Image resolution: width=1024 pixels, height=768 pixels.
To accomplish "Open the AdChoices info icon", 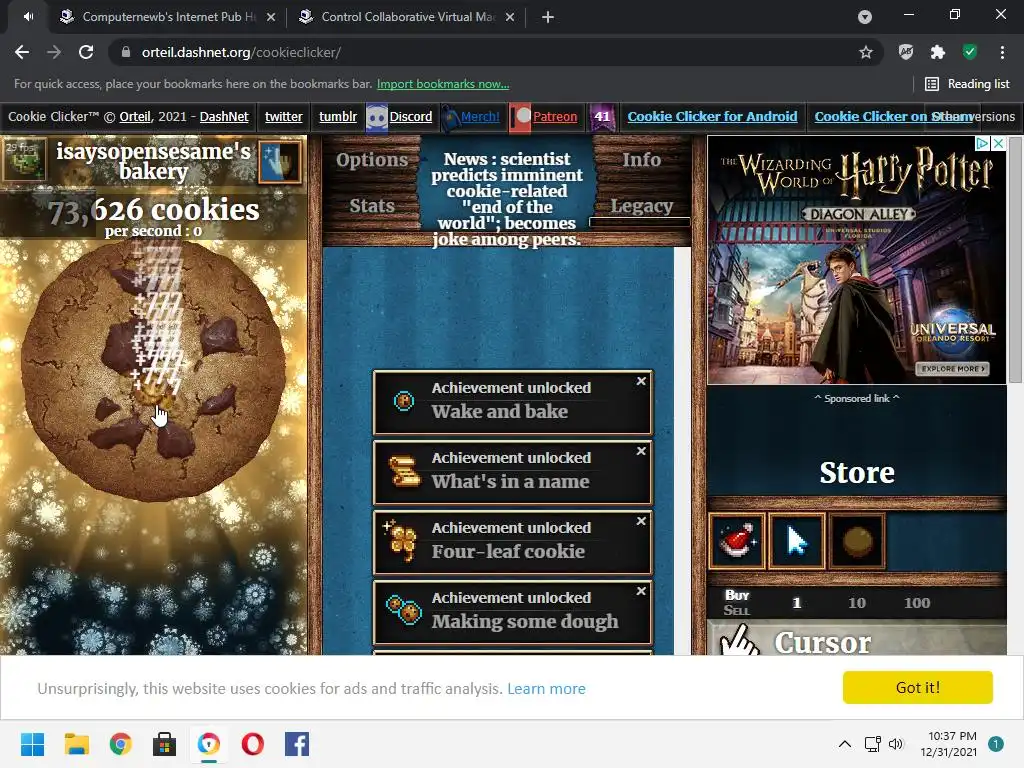I will coord(982,144).
